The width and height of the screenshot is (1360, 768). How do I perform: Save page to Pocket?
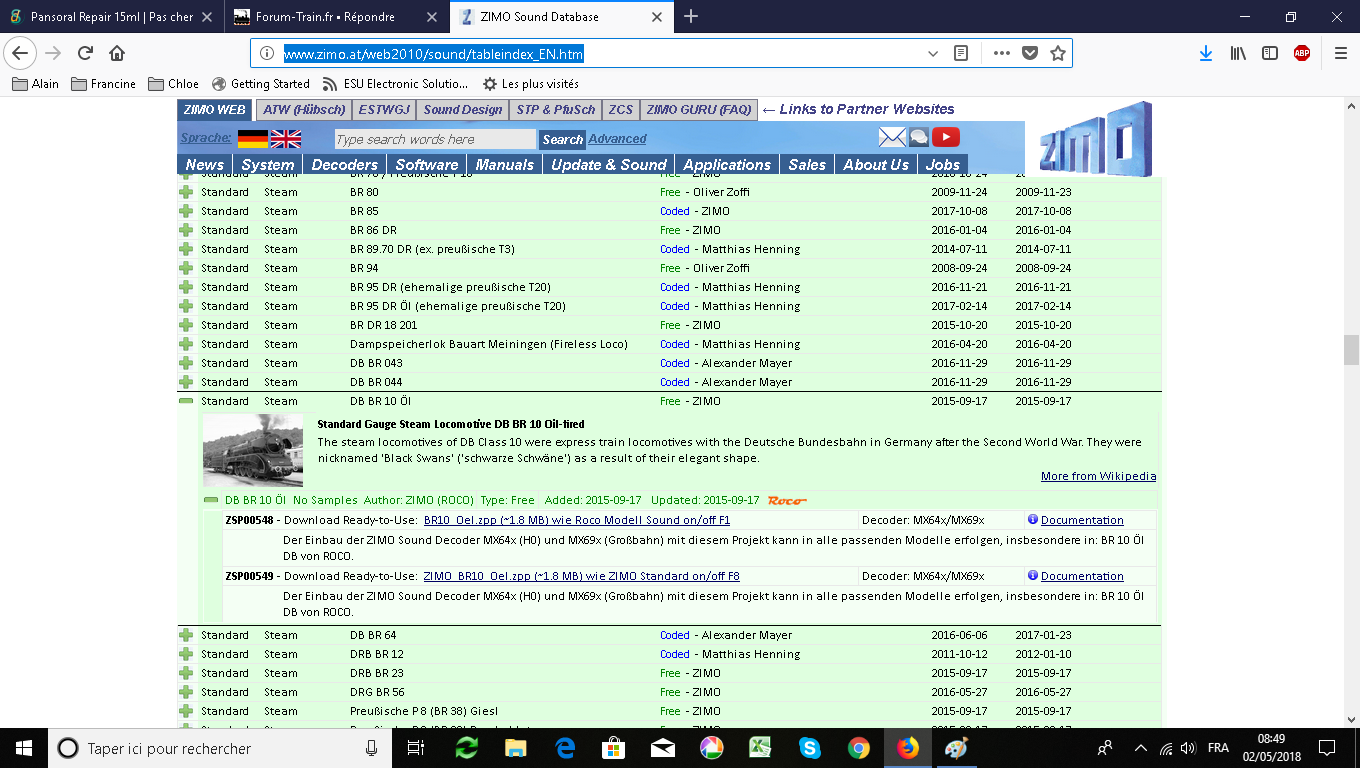tap(1029, 54)
